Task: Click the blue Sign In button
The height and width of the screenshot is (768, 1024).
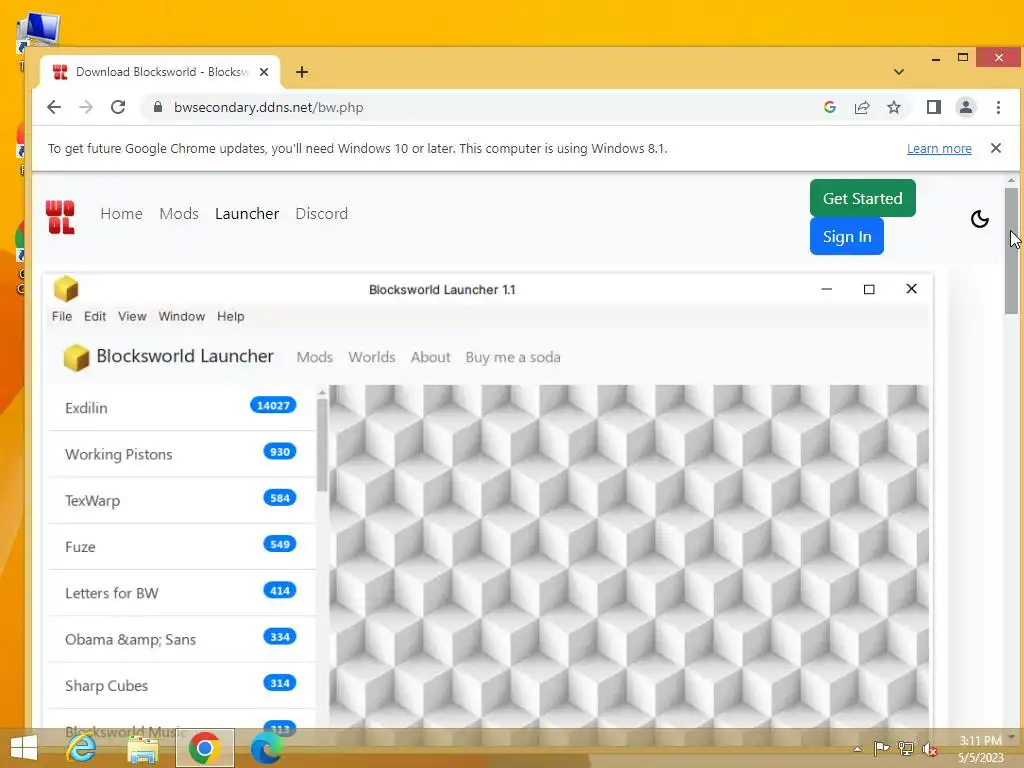Action: click(846, 236)
